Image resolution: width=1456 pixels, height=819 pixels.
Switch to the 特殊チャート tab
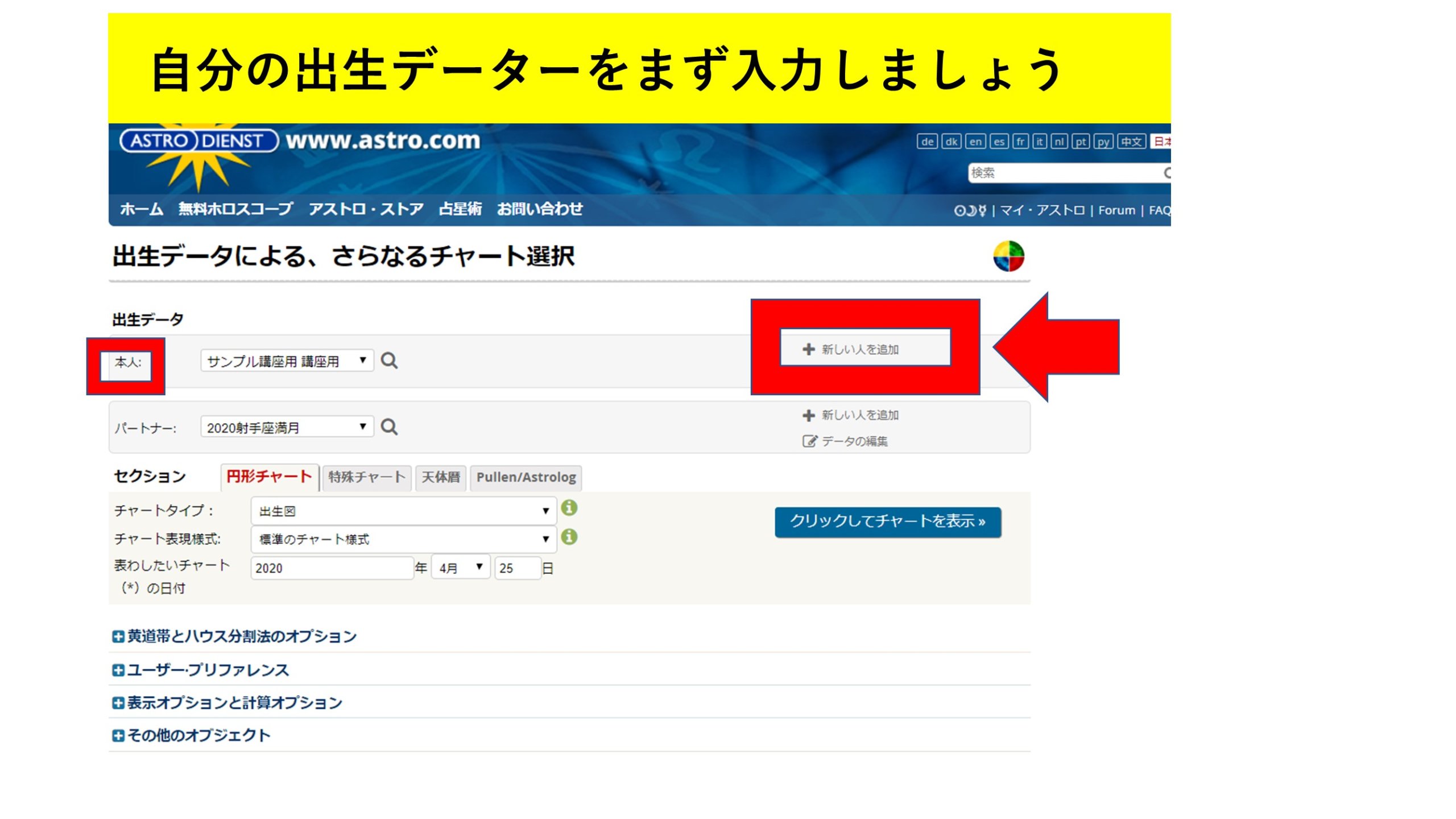367,477
